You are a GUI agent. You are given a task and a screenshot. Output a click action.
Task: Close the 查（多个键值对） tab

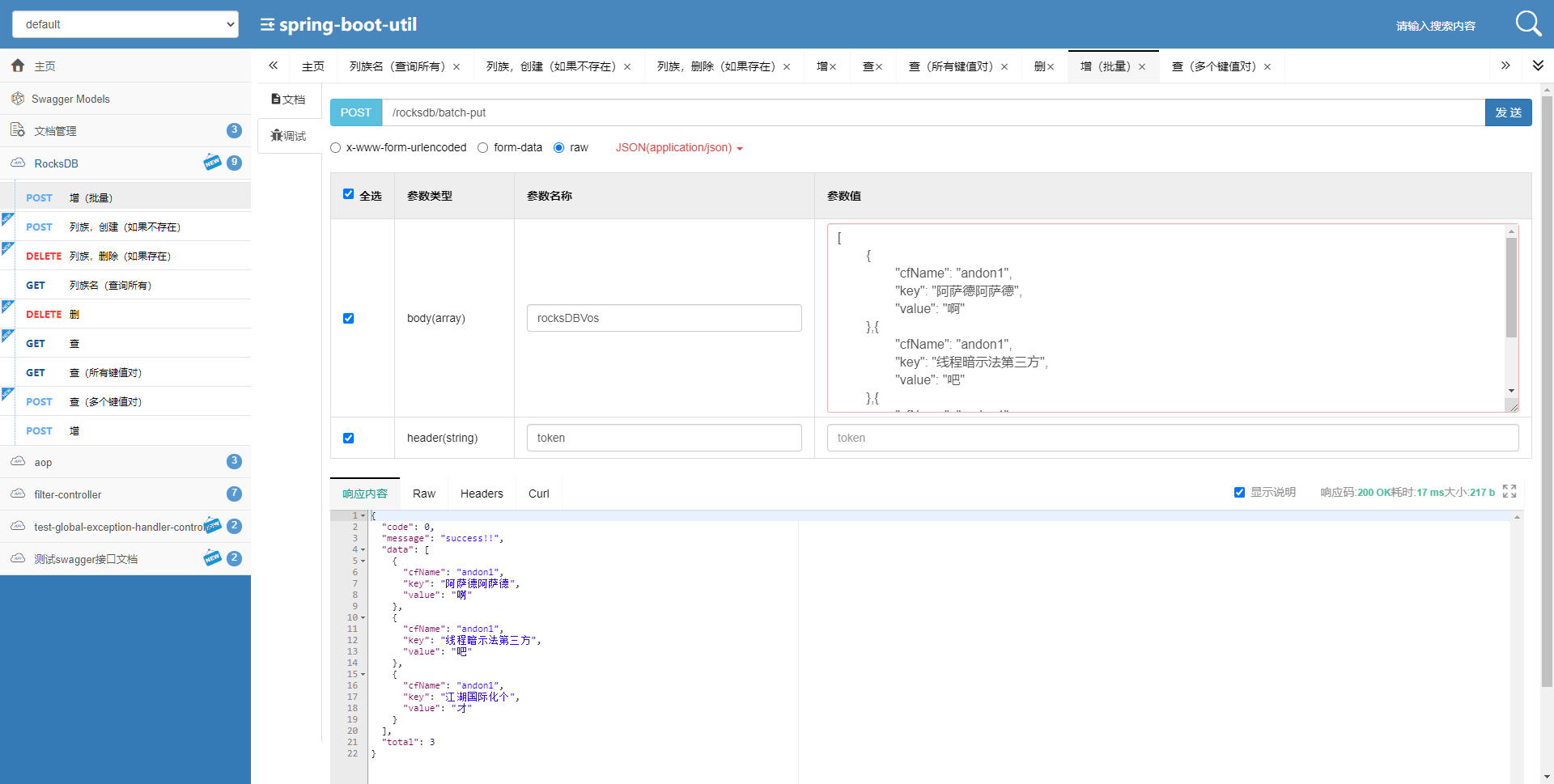click(x=1267, y=67)
